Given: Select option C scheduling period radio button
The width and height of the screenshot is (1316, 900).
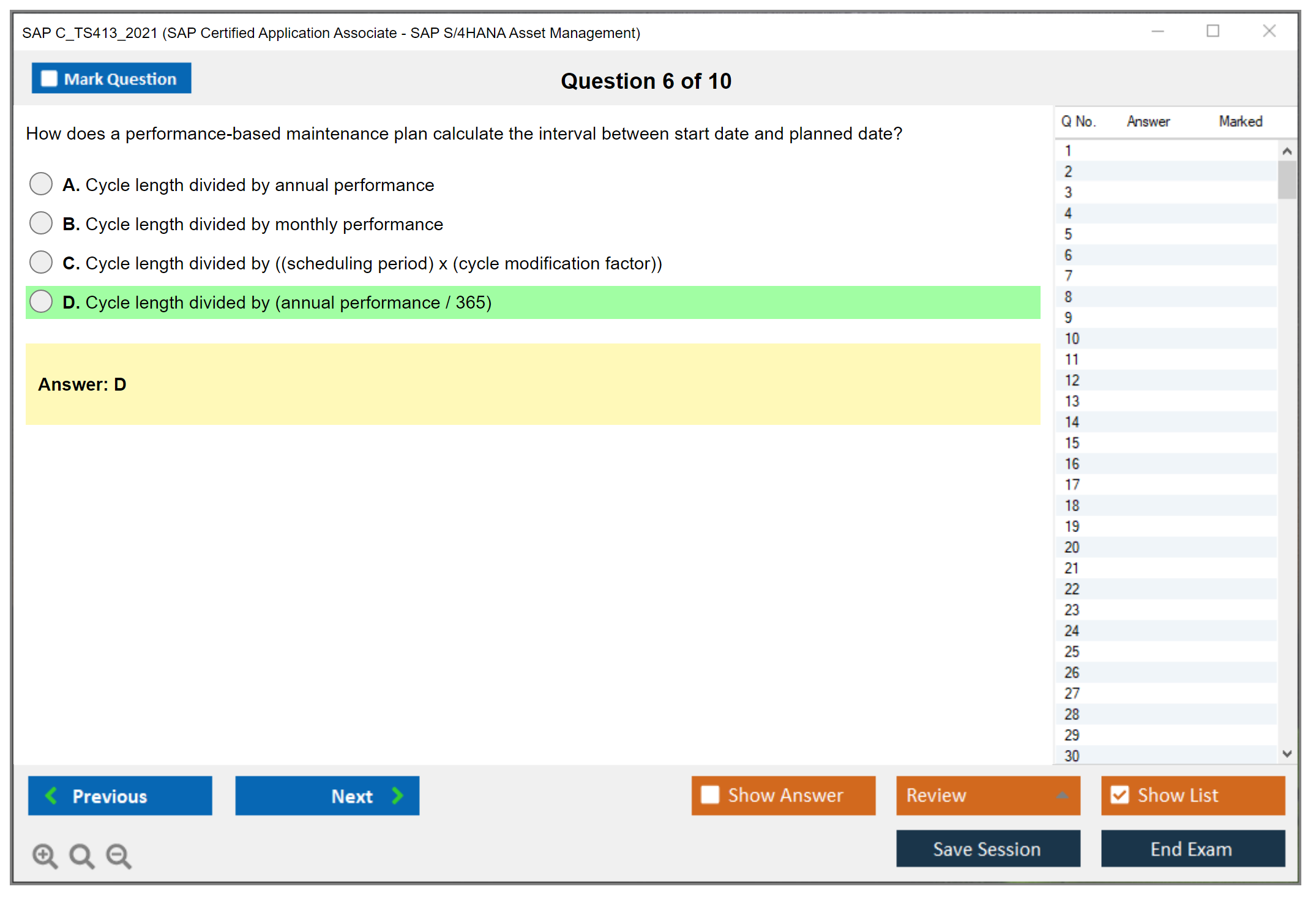Looking at the screenshot, I should pyautogui.click(x=41, y=262).
